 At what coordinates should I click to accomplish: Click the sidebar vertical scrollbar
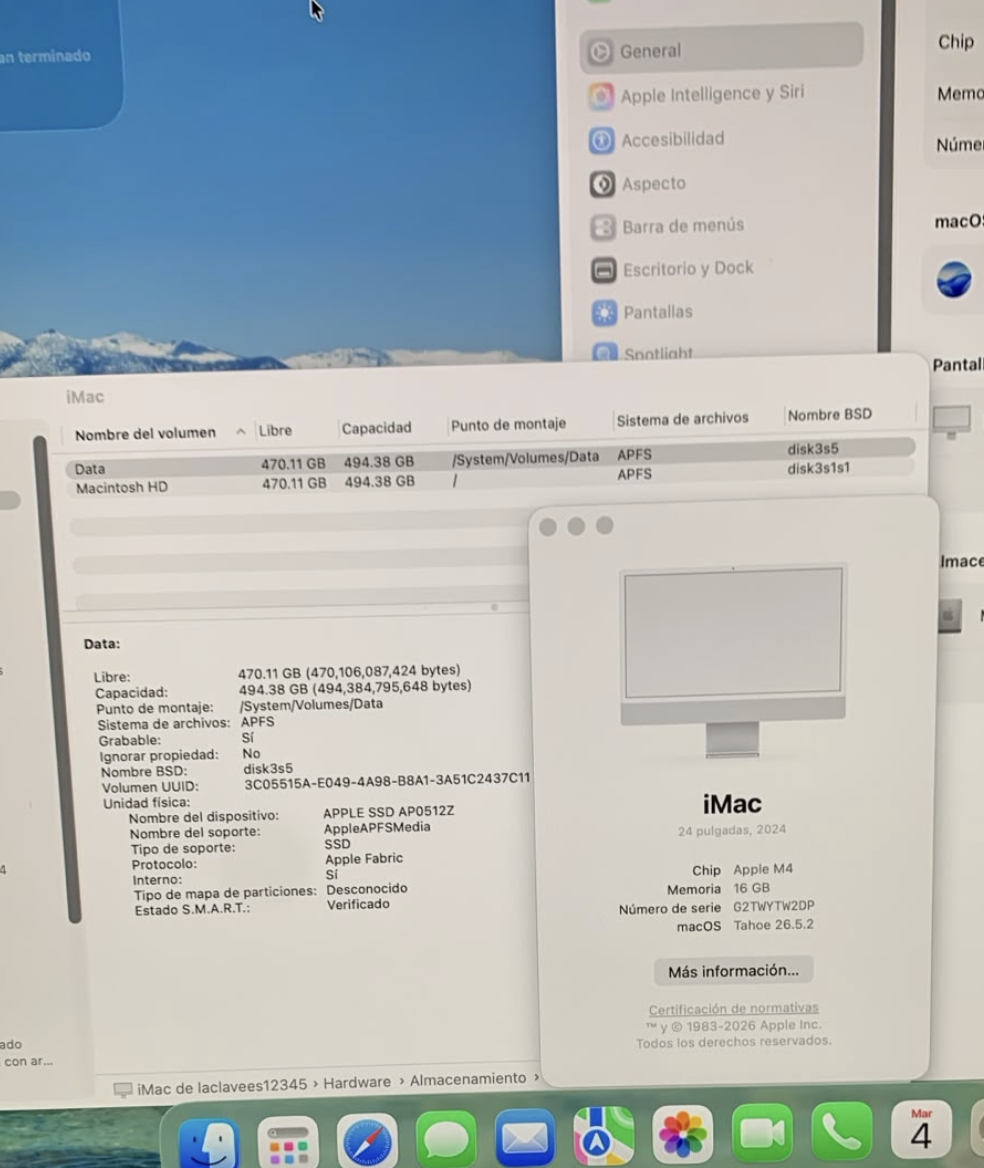click(56, 678)
